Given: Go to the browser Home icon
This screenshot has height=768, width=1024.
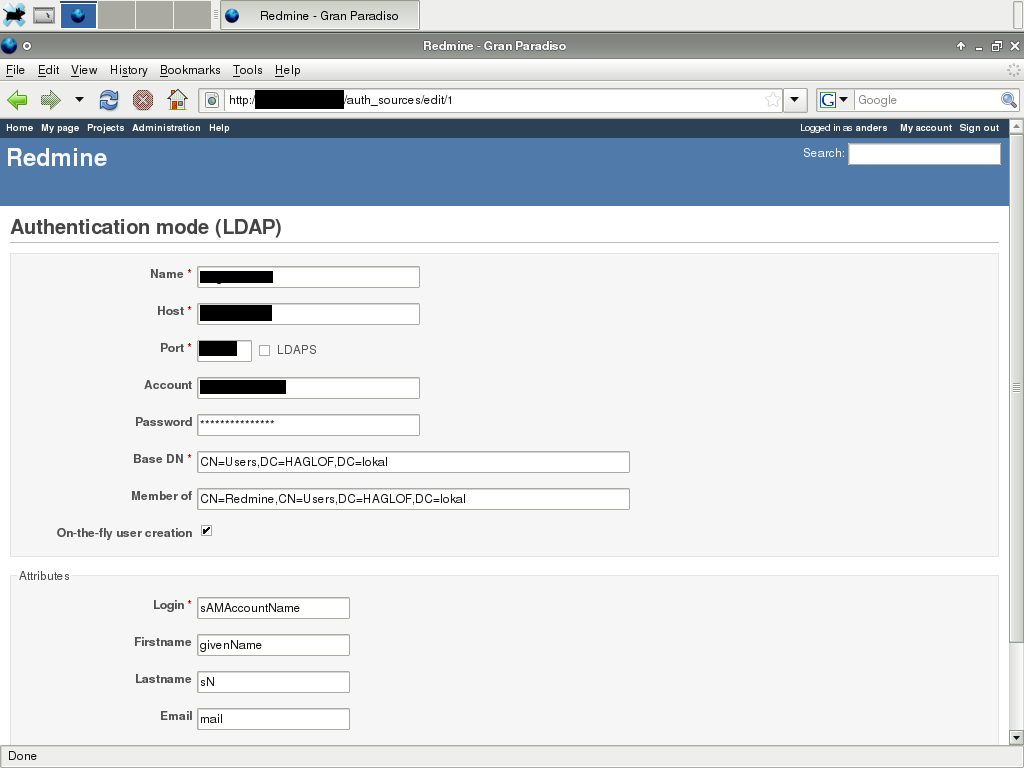Looking at the screenshot, I should (177, 100).
